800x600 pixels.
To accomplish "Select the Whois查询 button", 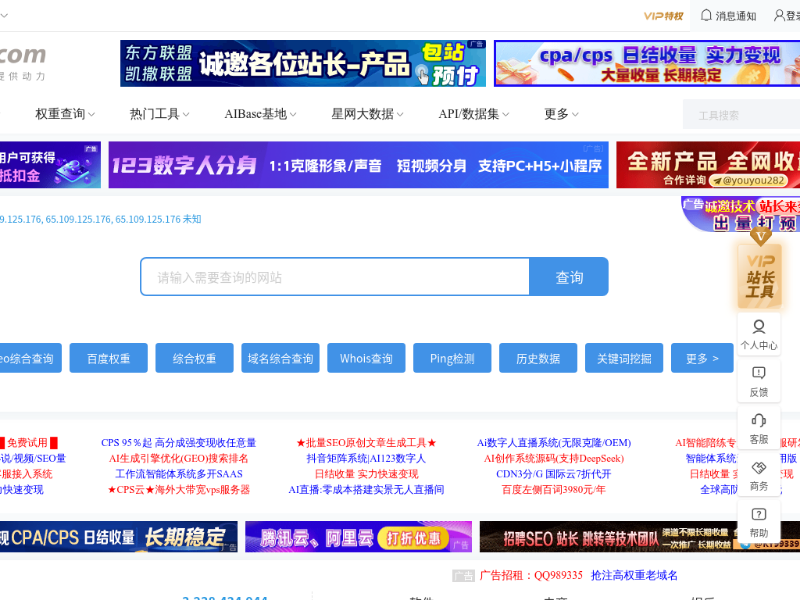I will (366, 358).
